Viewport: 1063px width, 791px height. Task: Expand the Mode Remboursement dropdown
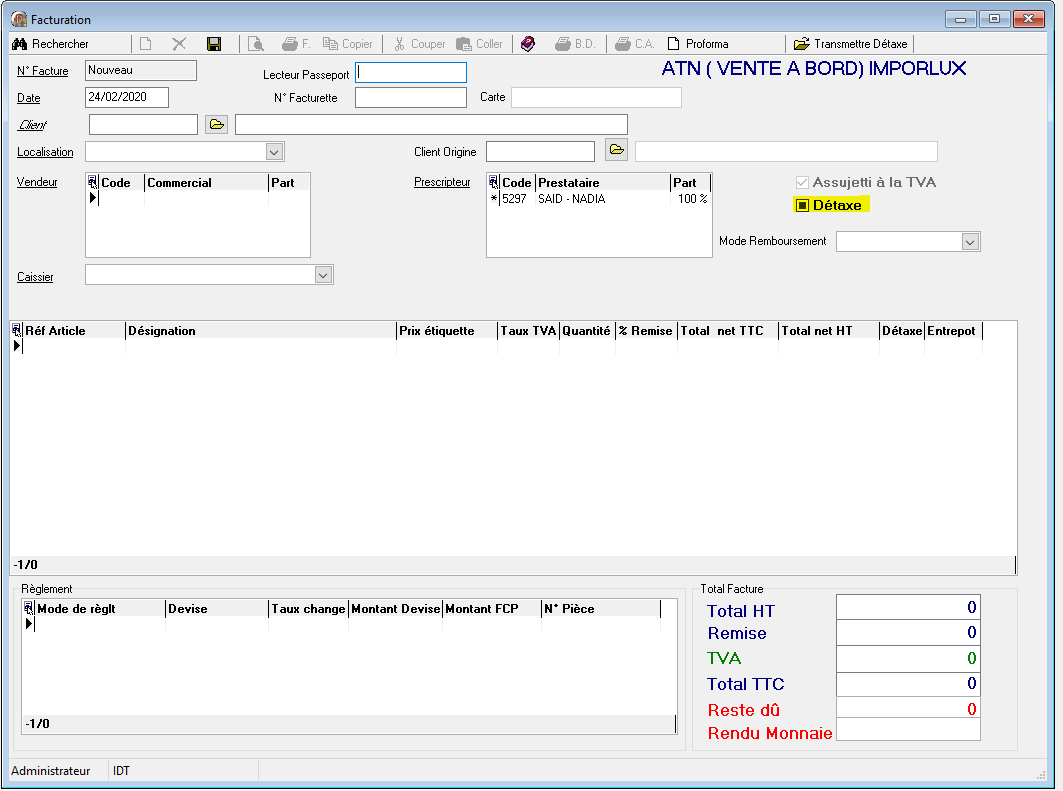[969, 242]
